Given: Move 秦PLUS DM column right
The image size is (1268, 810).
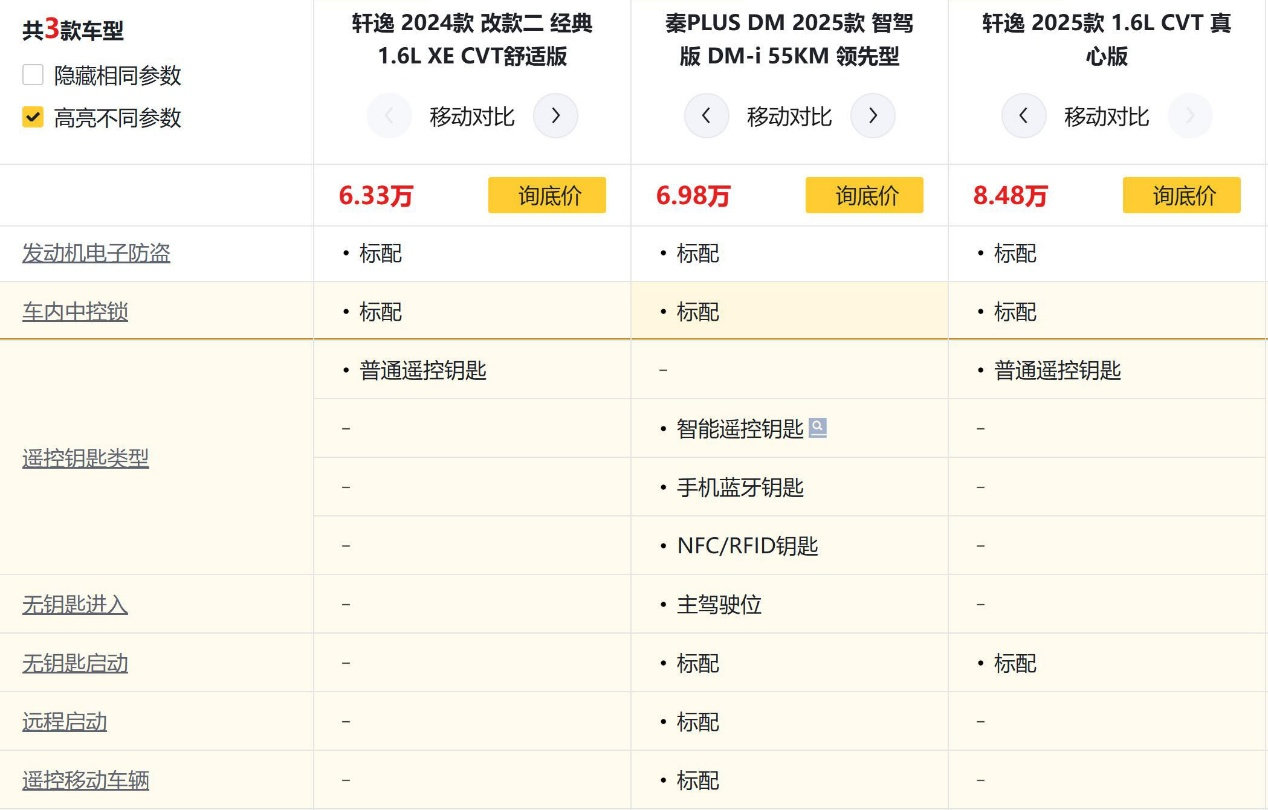Looking at the screenshot, I should (x=873, y=116).
